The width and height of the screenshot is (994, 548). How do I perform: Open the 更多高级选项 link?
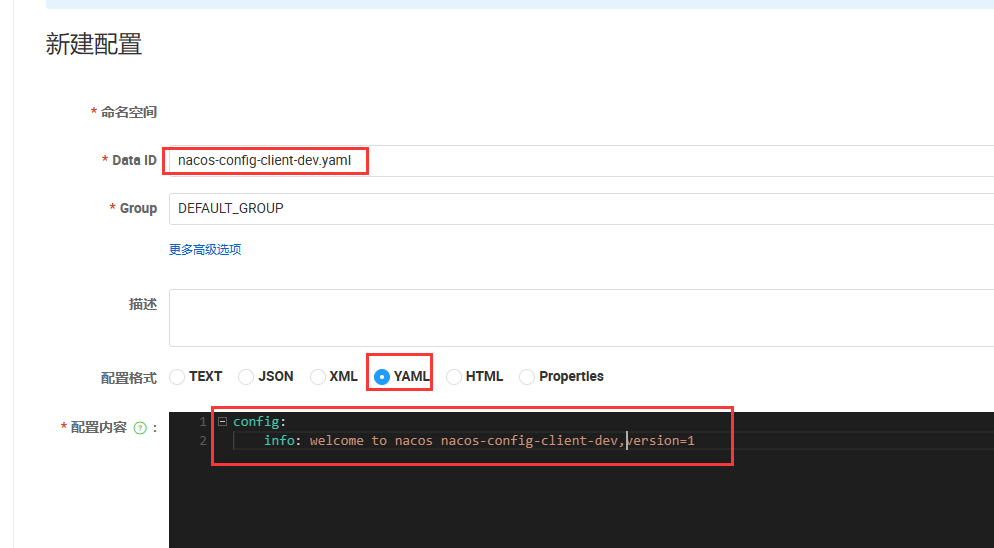205,249
